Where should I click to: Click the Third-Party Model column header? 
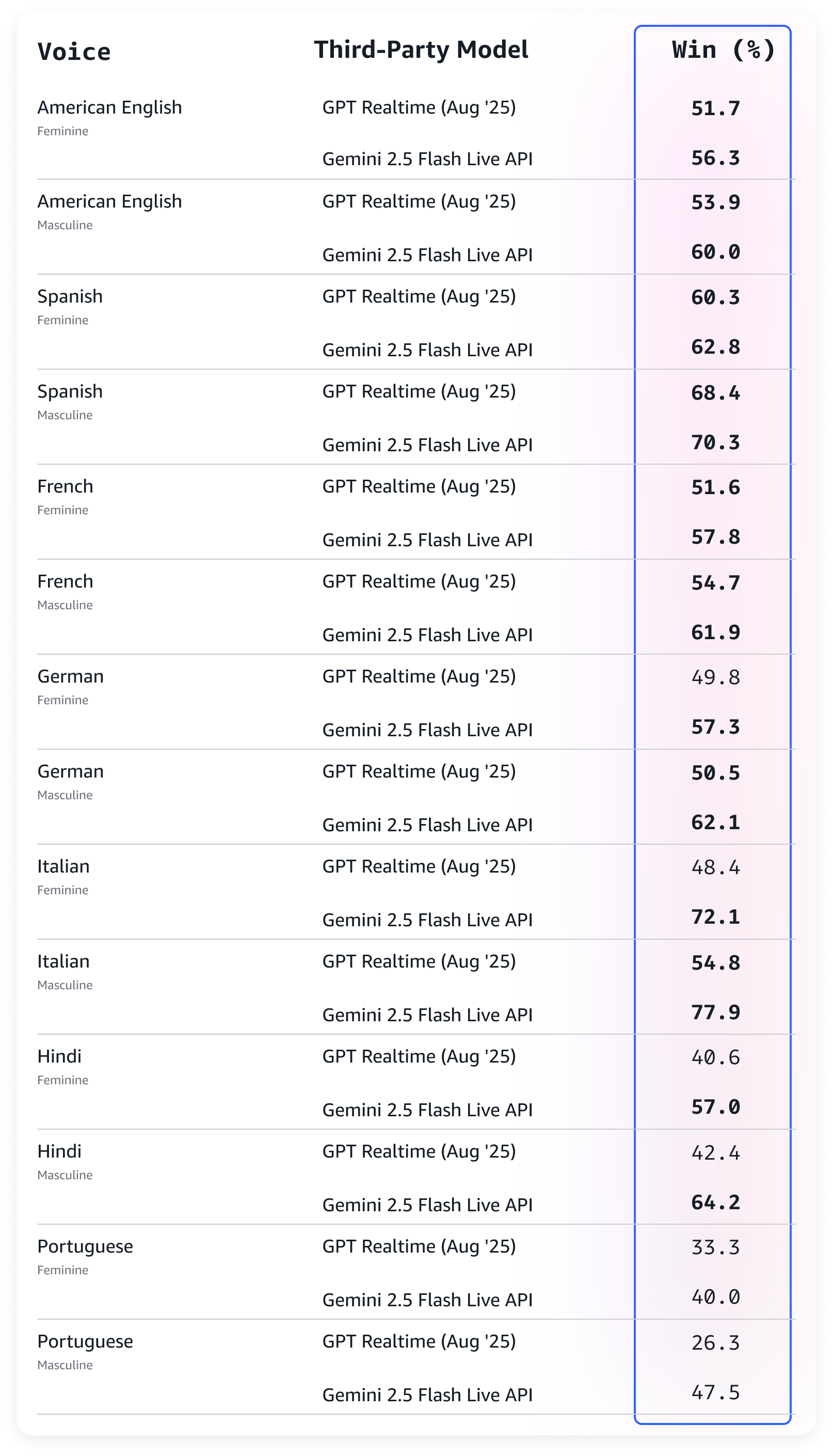coord(421,50)
